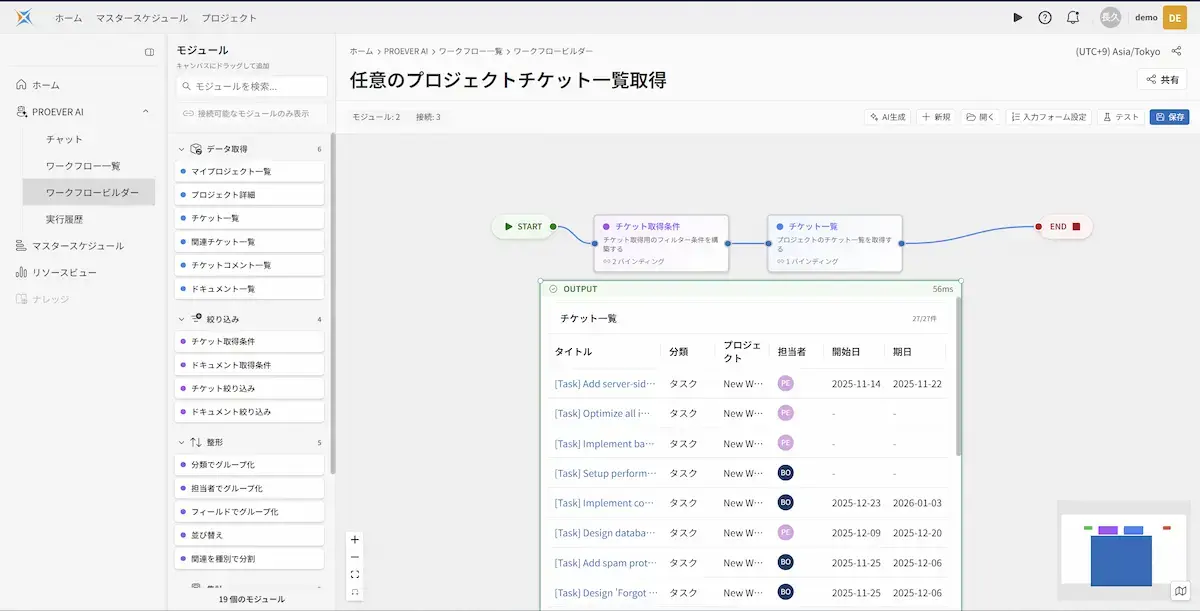
Task: Click the gray 長久 user avatar
Action: click(1111, 17)
